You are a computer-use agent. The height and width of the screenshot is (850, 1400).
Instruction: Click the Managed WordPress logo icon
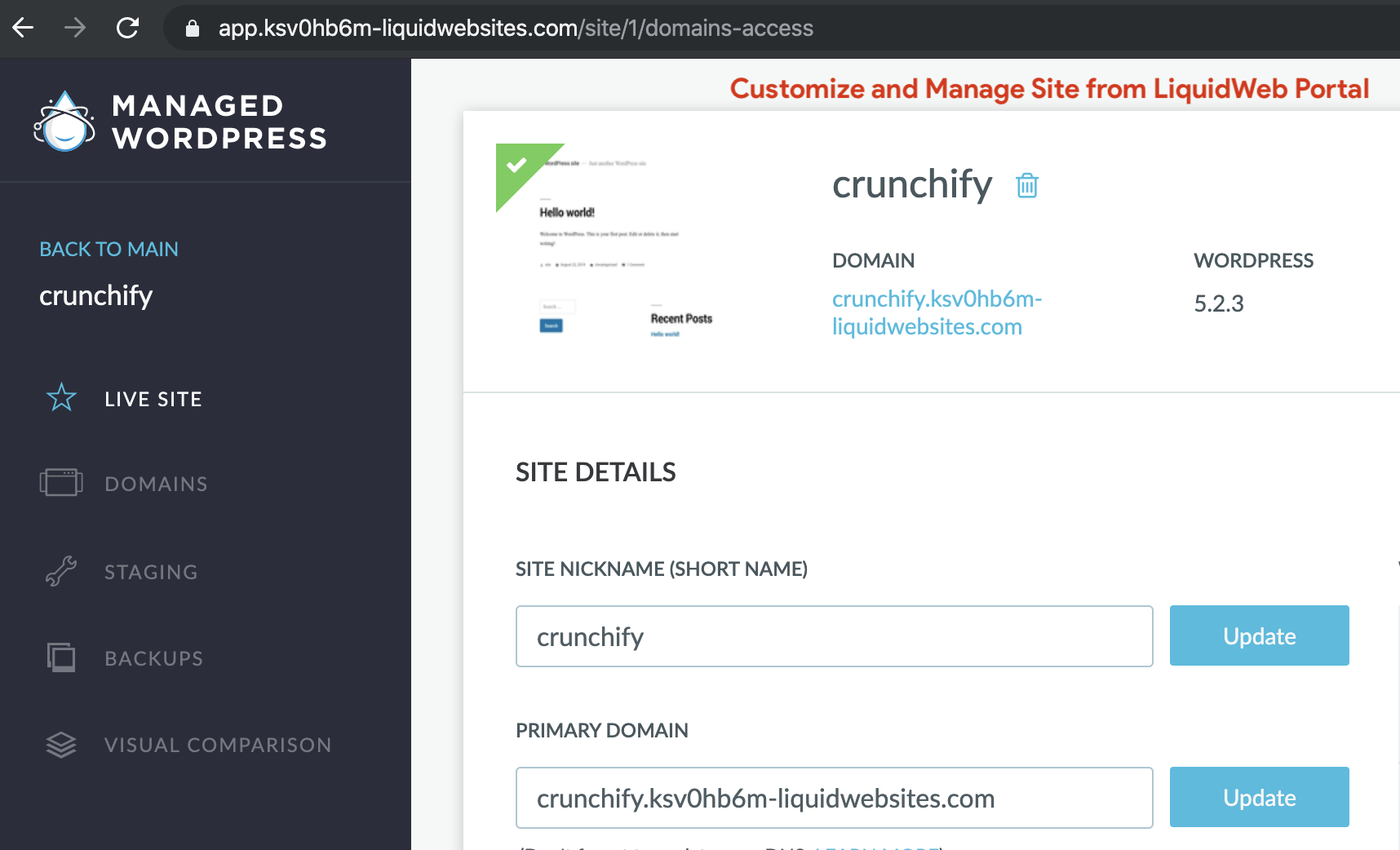[64, 122]
